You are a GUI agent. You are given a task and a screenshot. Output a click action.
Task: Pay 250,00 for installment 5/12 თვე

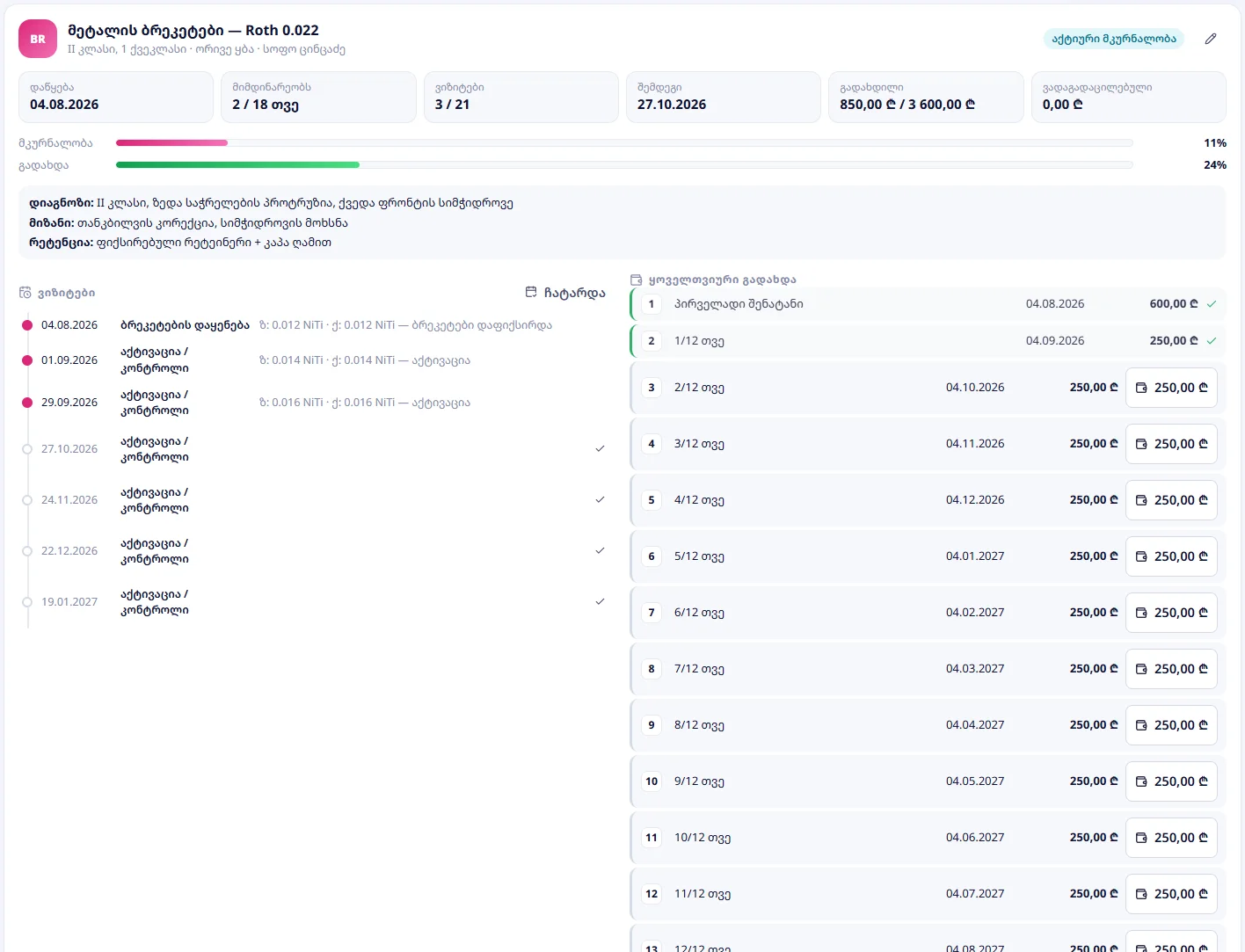1171,556
